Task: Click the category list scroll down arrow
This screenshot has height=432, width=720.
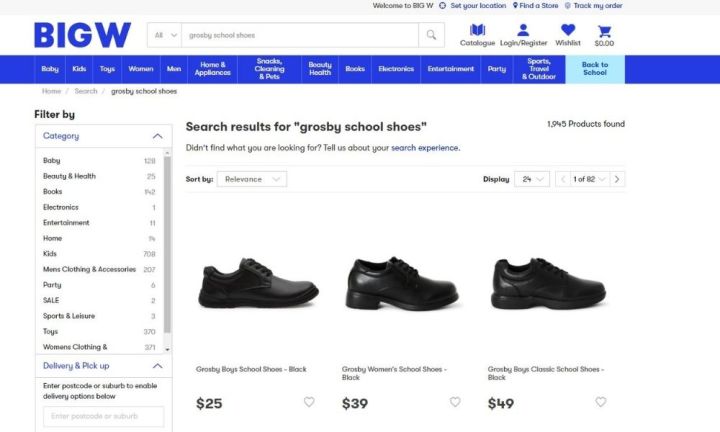Action: [x=167, y=349]
